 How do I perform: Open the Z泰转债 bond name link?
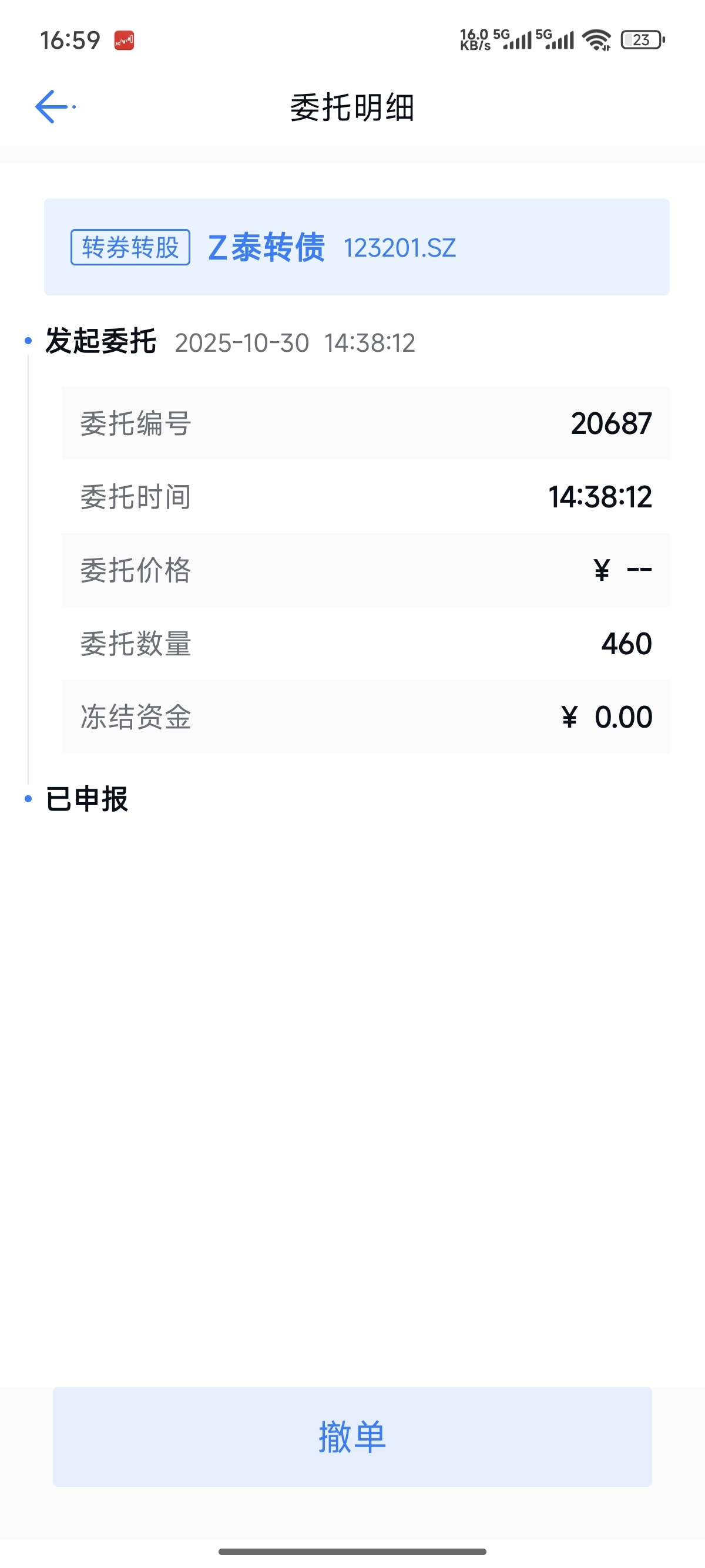click(x=266, y=247)
